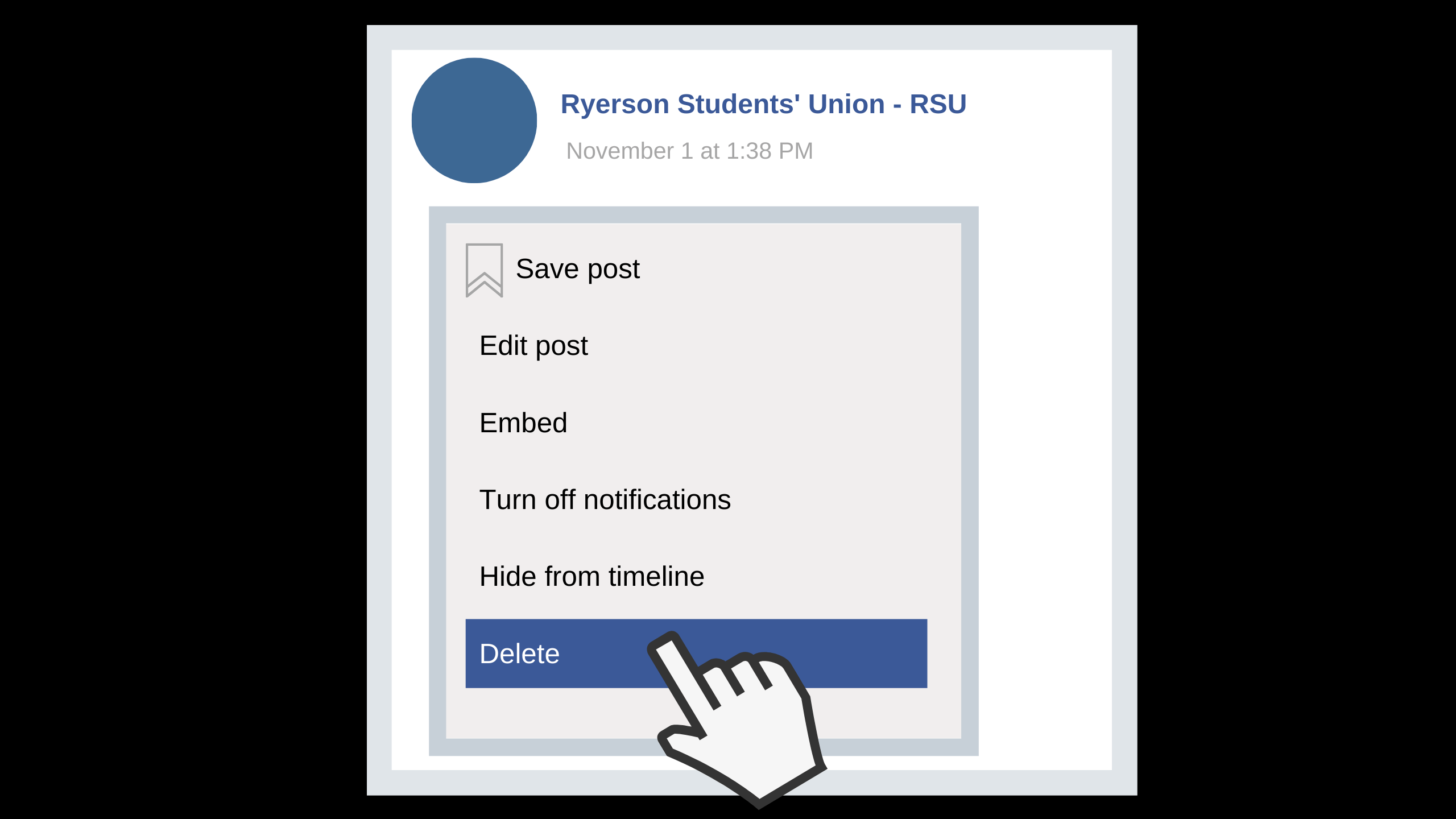Click the November 1 at 1:38 PM timestamp
The width and height of the screenshot is (1456, 819).
689,151
